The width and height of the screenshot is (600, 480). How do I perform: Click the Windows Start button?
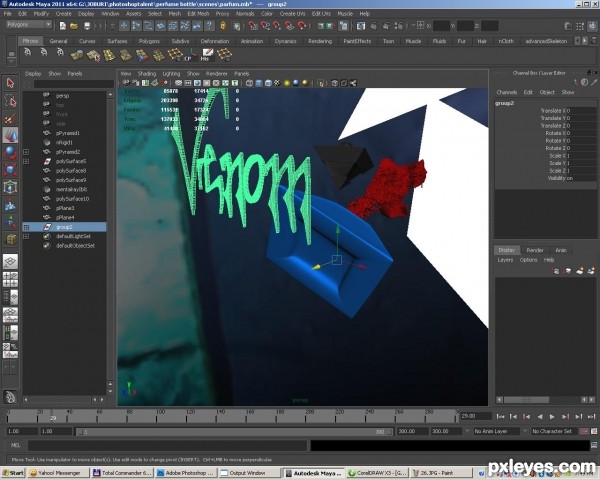click(13, 473)
